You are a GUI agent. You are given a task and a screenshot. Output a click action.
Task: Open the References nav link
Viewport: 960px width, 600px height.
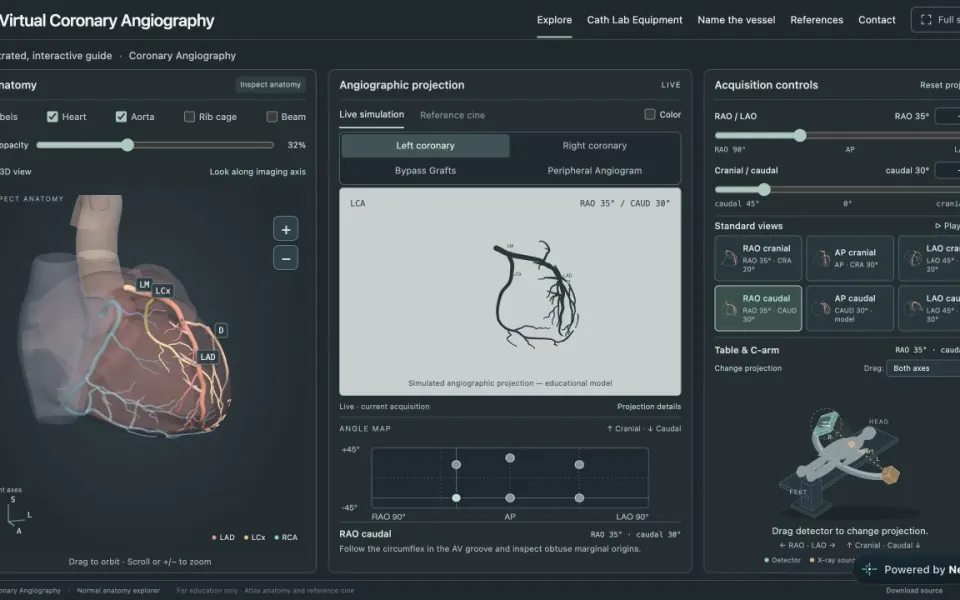click(x=816, y=20)
